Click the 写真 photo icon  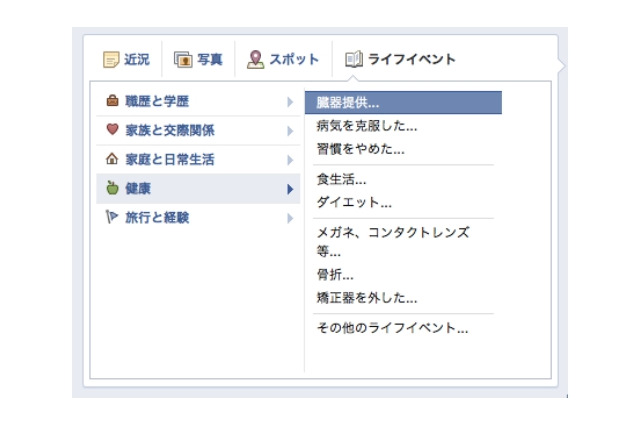(183, 60)
